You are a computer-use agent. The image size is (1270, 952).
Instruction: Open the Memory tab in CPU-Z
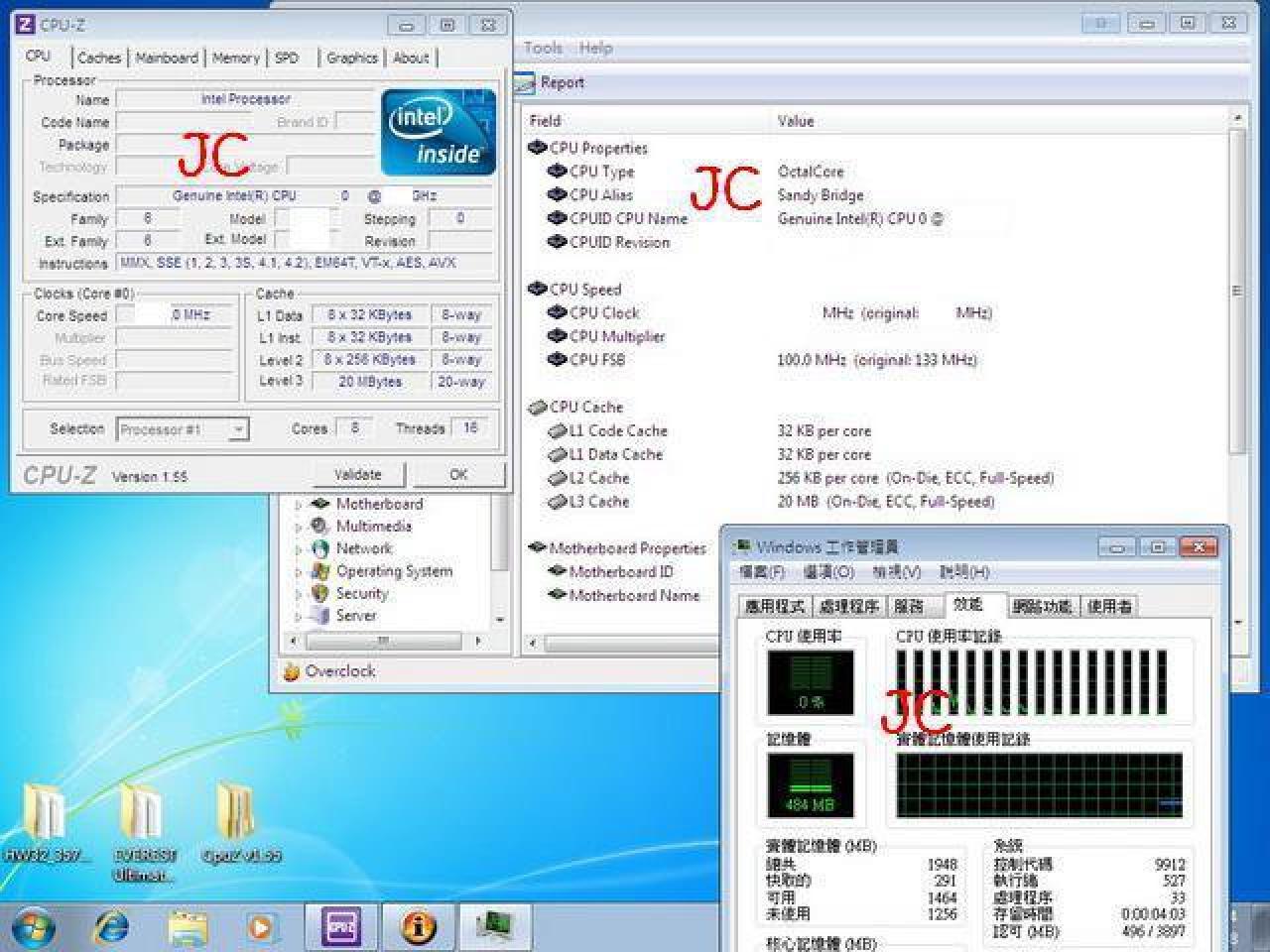[x=235, y=58]
